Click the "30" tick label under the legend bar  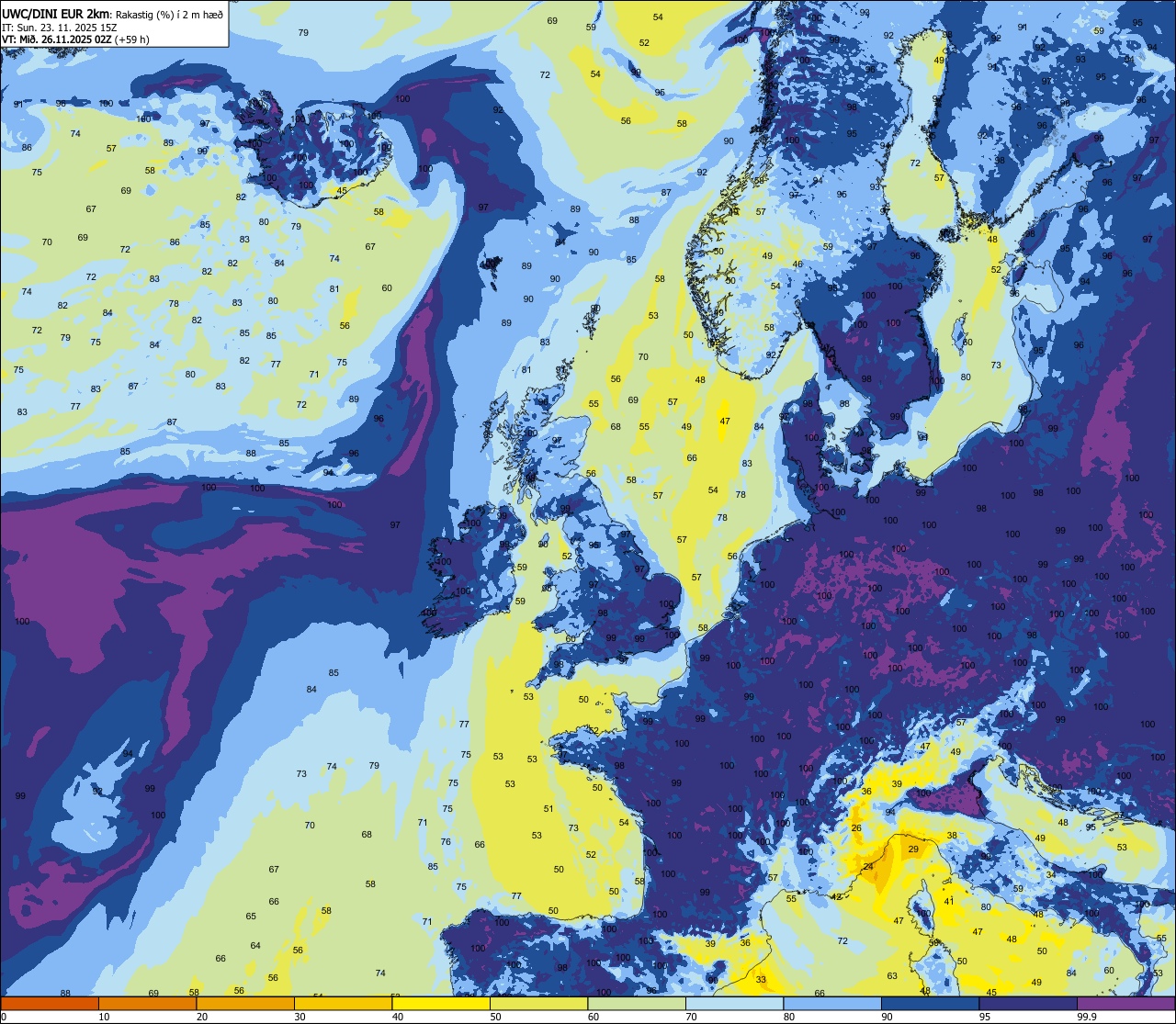[300, 1017]
